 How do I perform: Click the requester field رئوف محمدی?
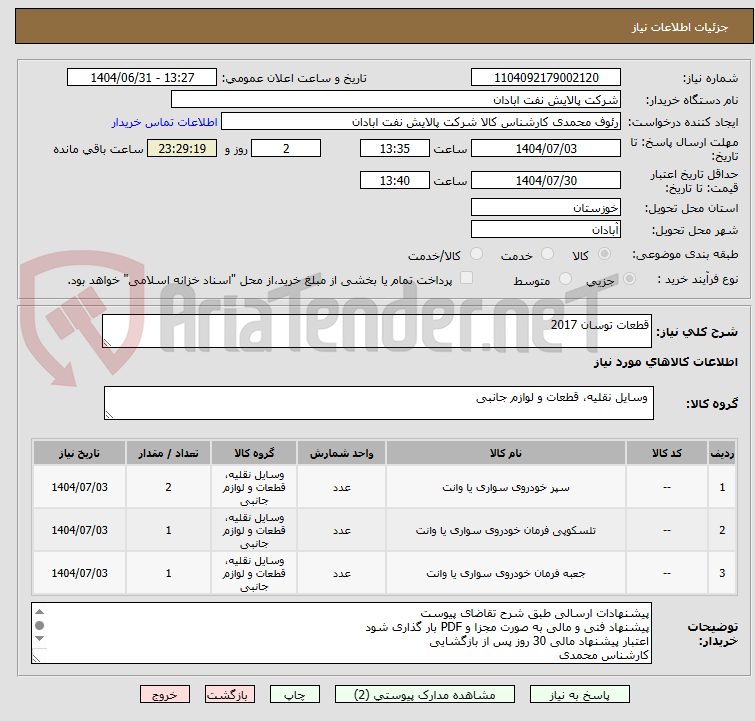tap(421, 122)
